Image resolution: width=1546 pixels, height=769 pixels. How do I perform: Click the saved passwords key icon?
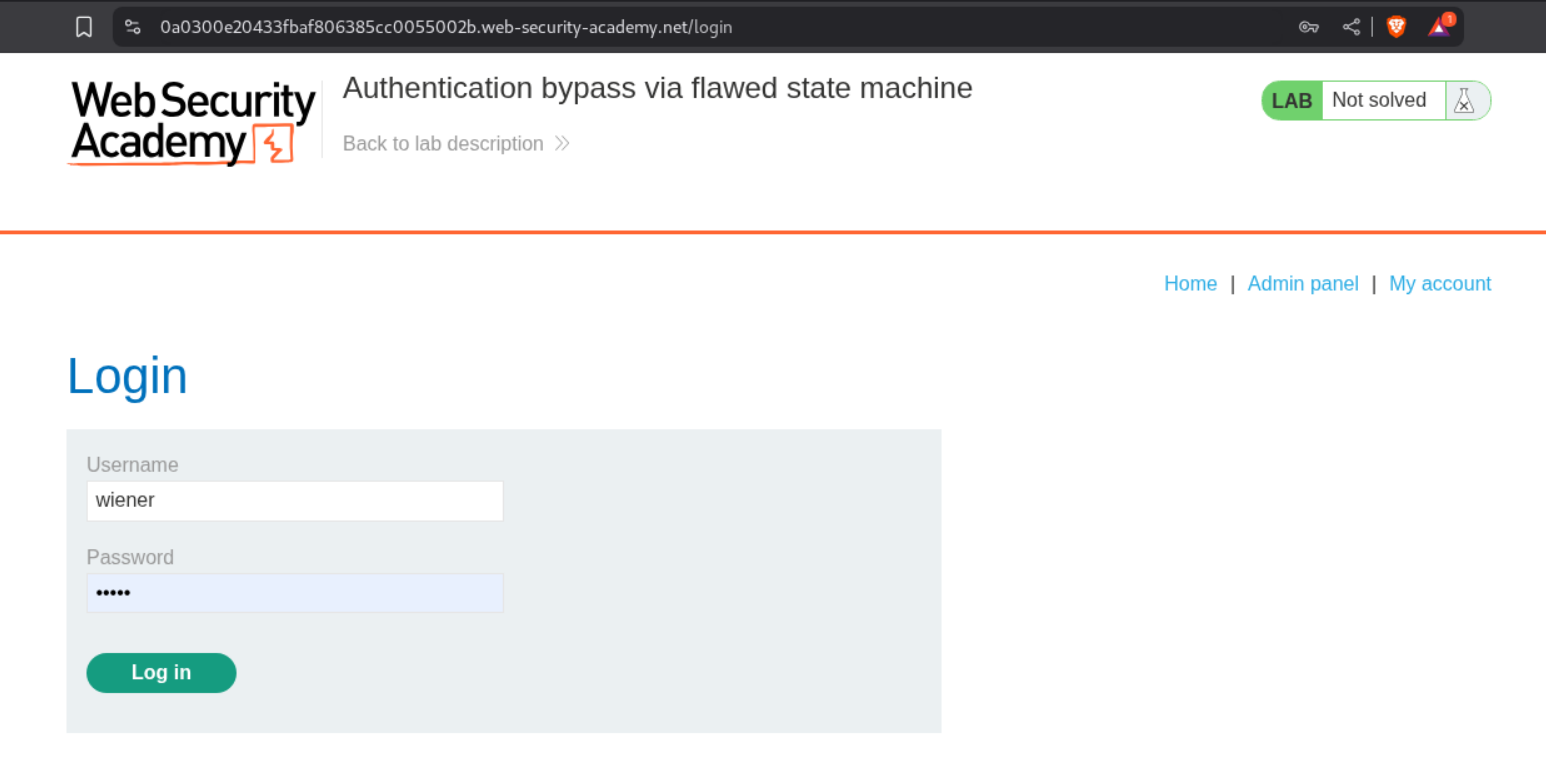click(x=1308, y=27)
